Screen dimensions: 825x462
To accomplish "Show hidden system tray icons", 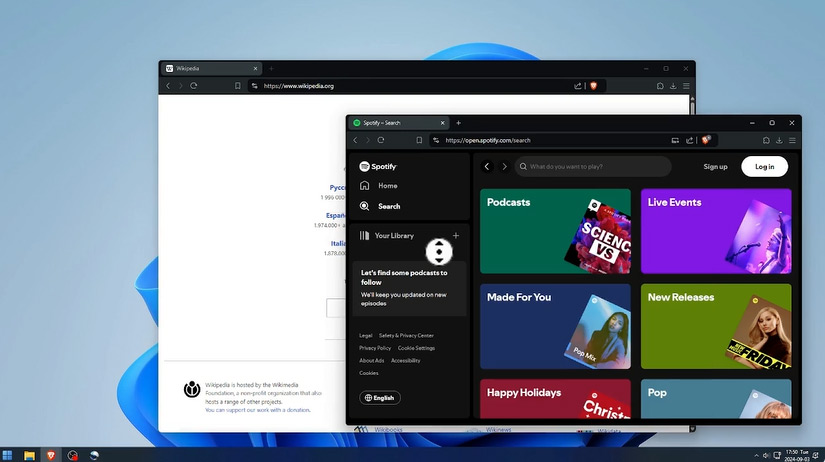I will 756,455.
